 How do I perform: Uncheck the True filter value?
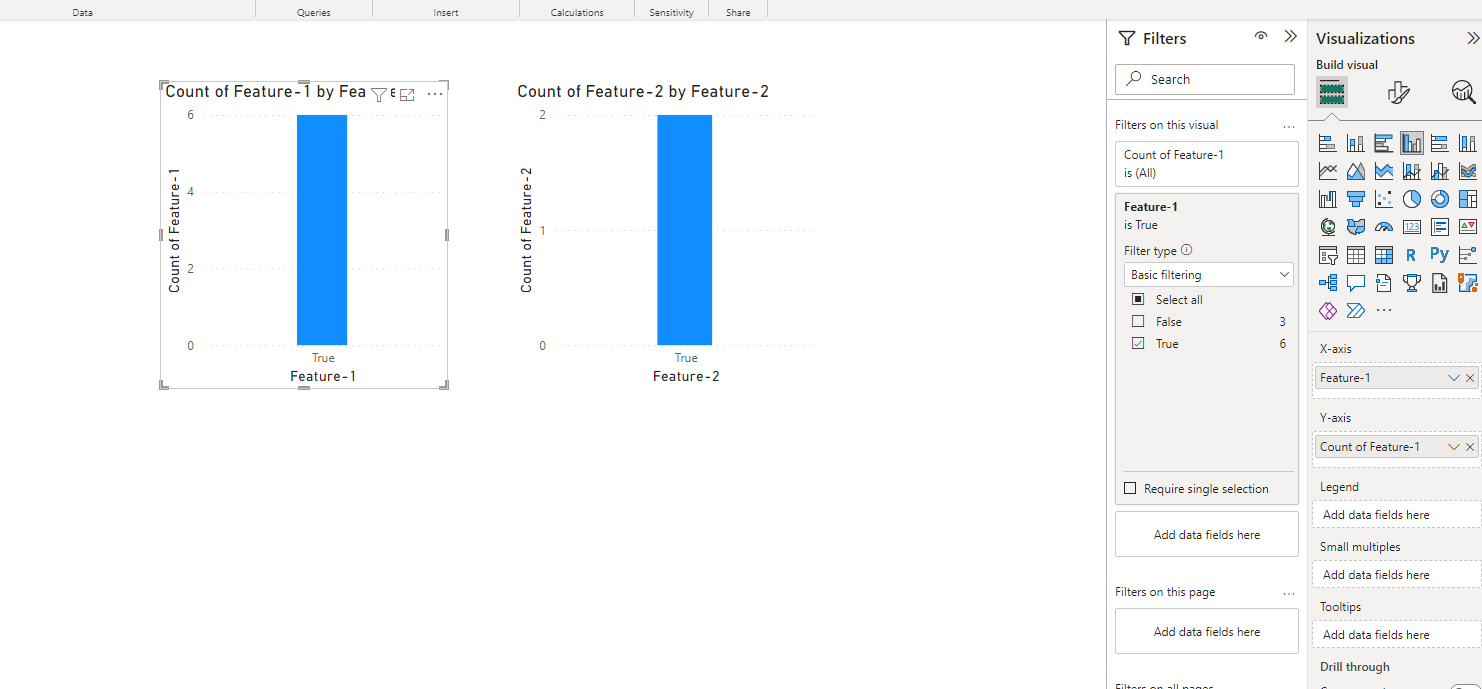[1138, 343]
